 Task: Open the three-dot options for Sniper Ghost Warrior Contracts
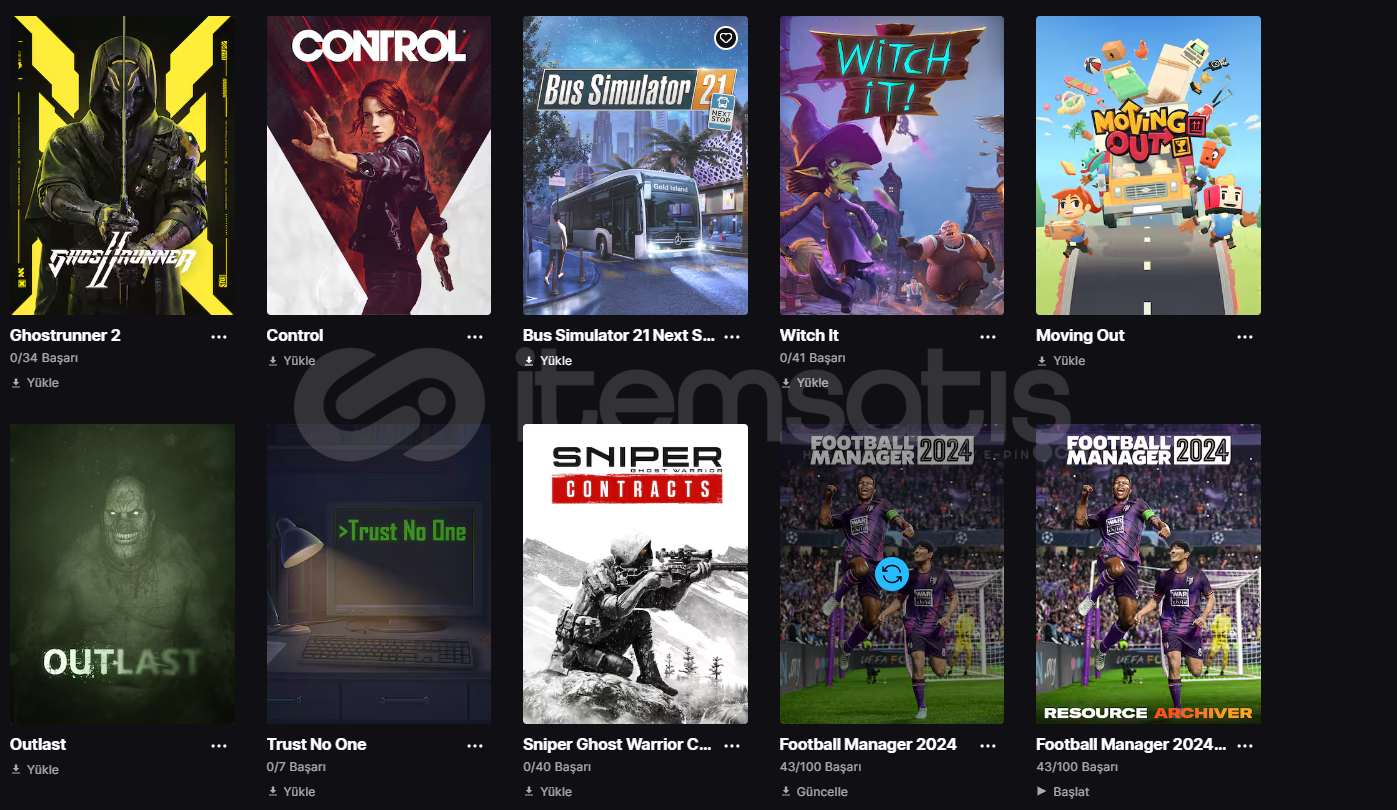click(x=732, y=745)
